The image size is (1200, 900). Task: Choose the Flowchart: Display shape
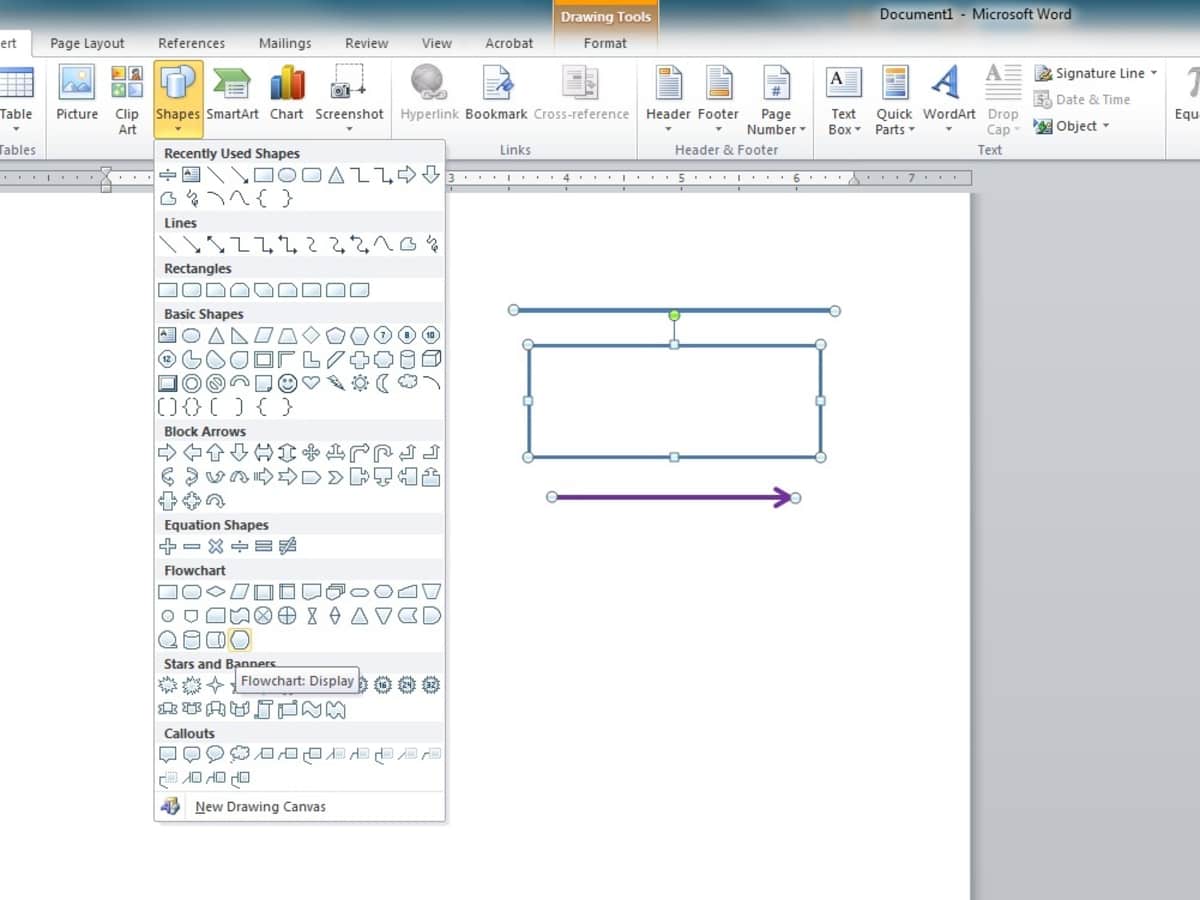[x=239, y=640]
